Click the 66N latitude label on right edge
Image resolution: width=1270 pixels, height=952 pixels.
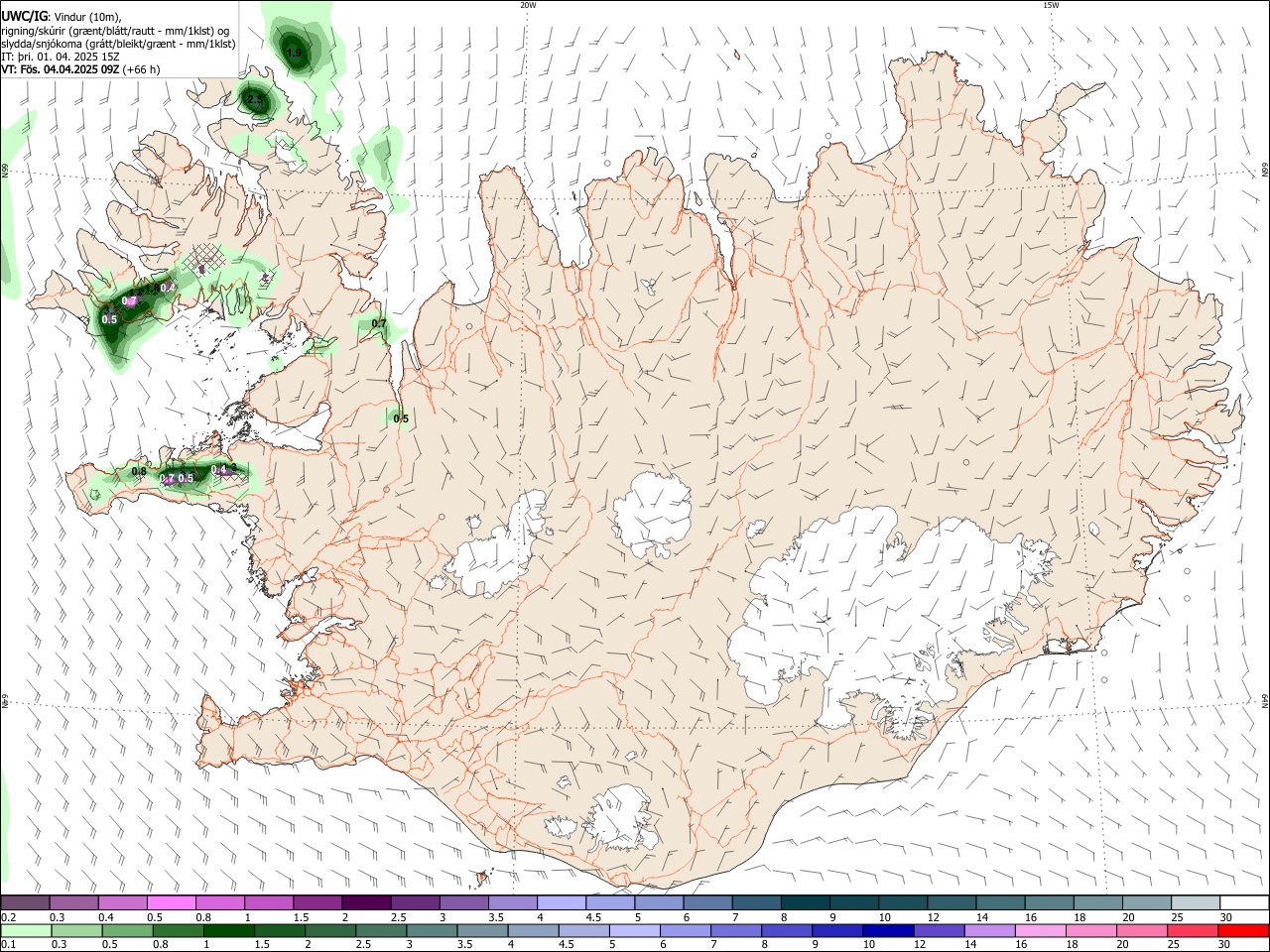pyautogui.click(x=1265, y=171)
